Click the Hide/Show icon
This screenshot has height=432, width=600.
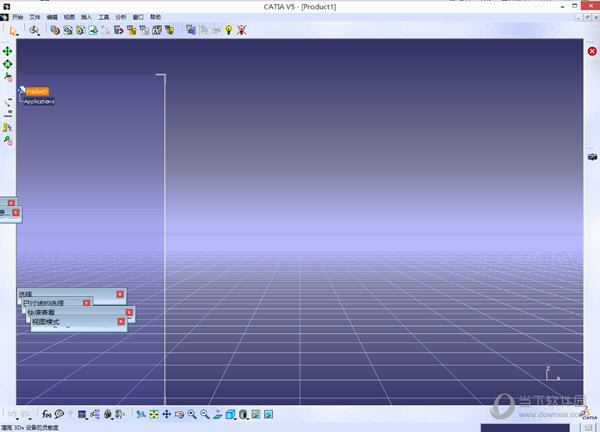[256, 414]
